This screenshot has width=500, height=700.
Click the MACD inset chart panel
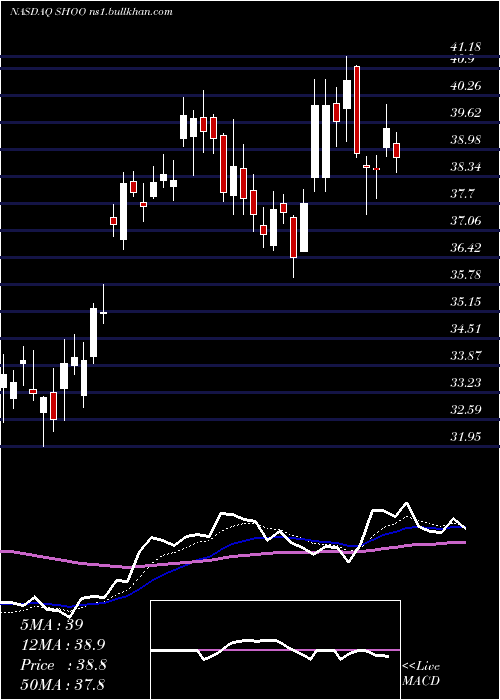coord(275,650)
